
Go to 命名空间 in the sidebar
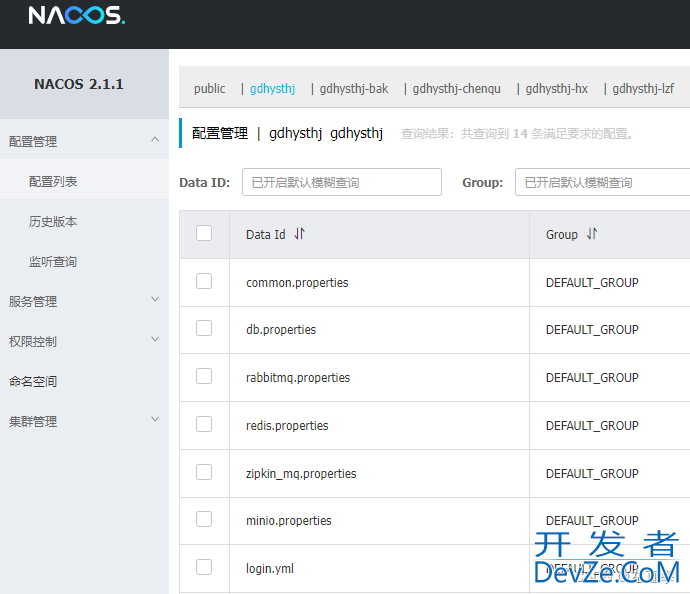click(x=33, y=381)
